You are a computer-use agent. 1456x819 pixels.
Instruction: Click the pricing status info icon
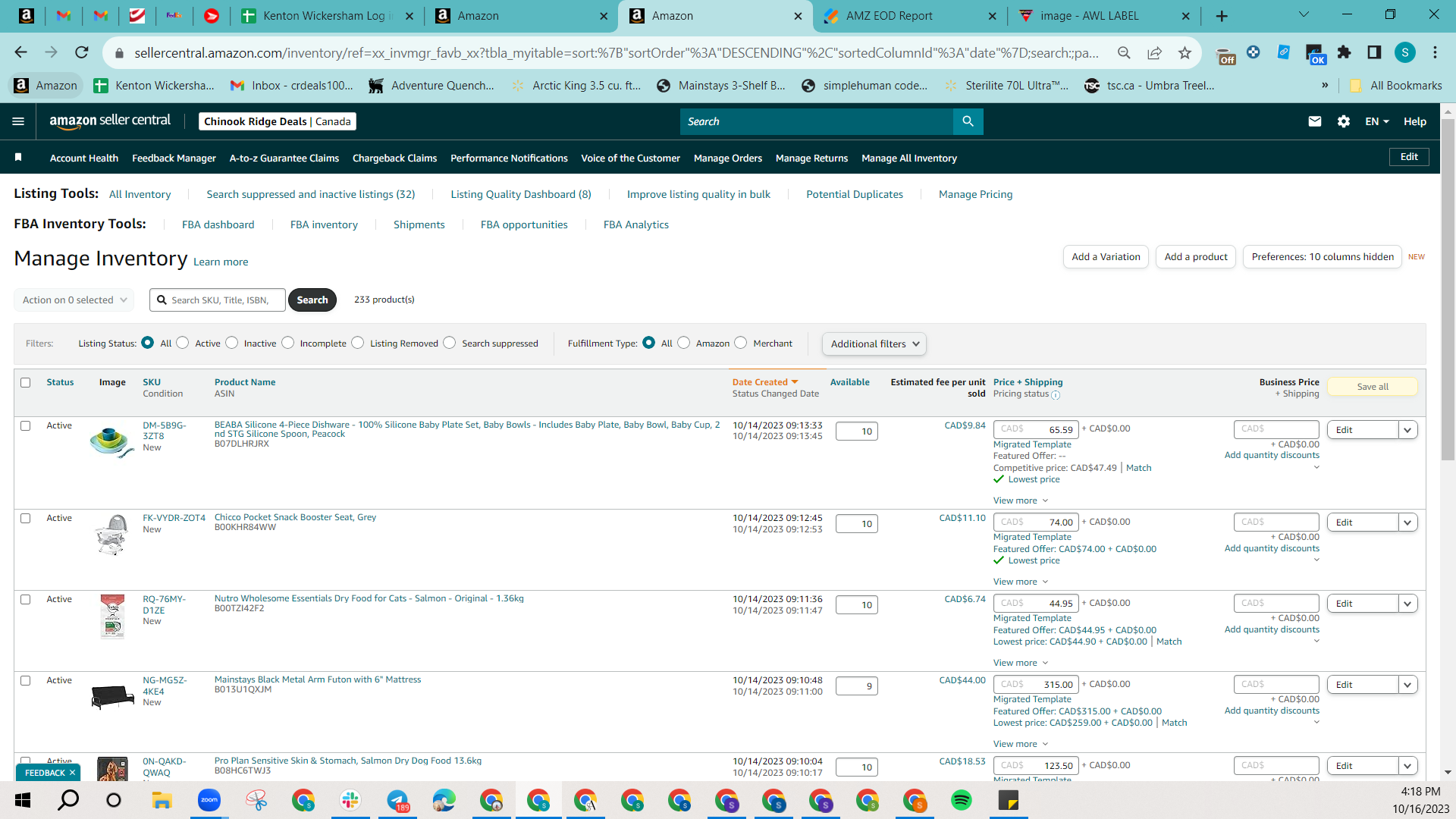[x=1056, y=395]
